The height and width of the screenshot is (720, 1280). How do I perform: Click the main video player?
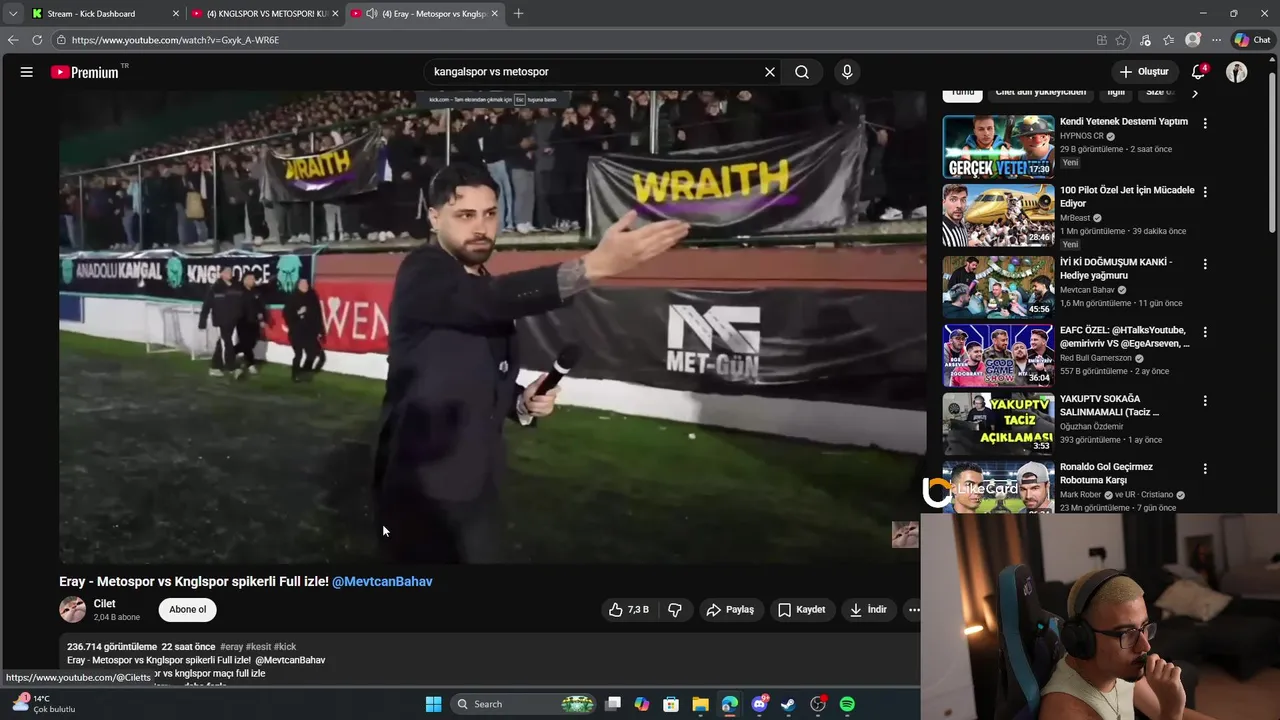pyautogui.click(x=492, y=326)
